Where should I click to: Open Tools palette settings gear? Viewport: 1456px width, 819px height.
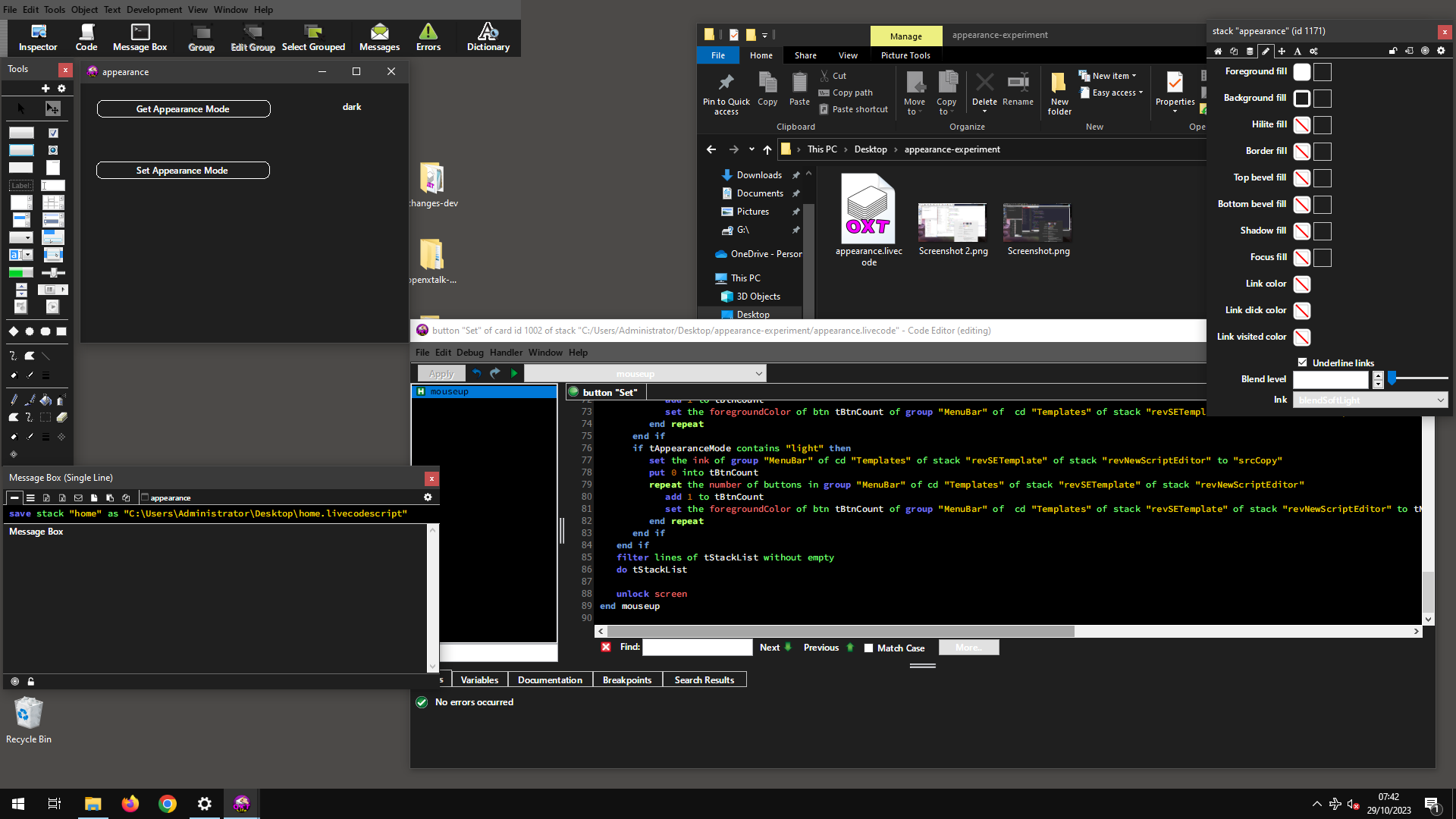[61, 89]
